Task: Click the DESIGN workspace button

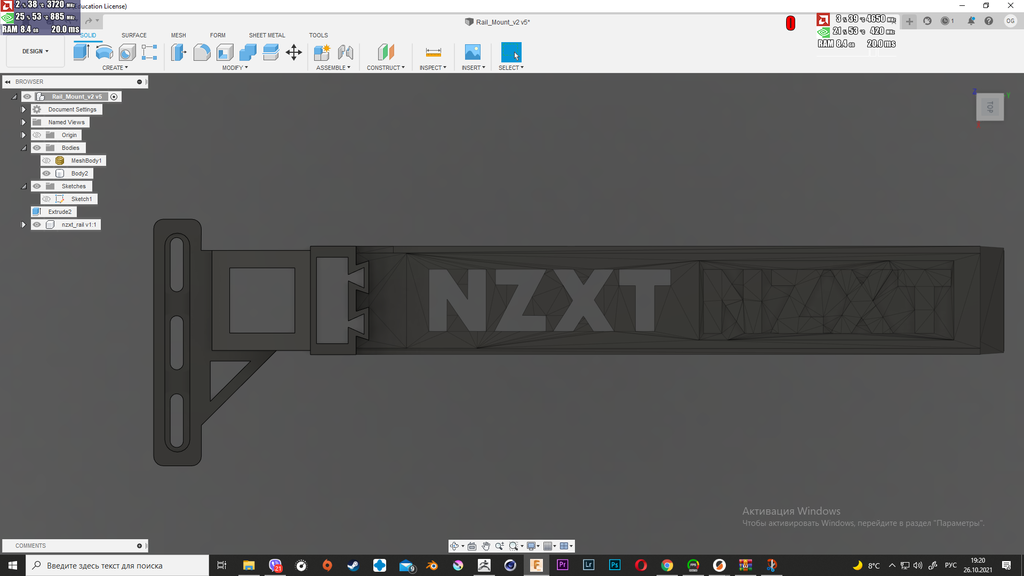Action: click(x=34, y=50)
